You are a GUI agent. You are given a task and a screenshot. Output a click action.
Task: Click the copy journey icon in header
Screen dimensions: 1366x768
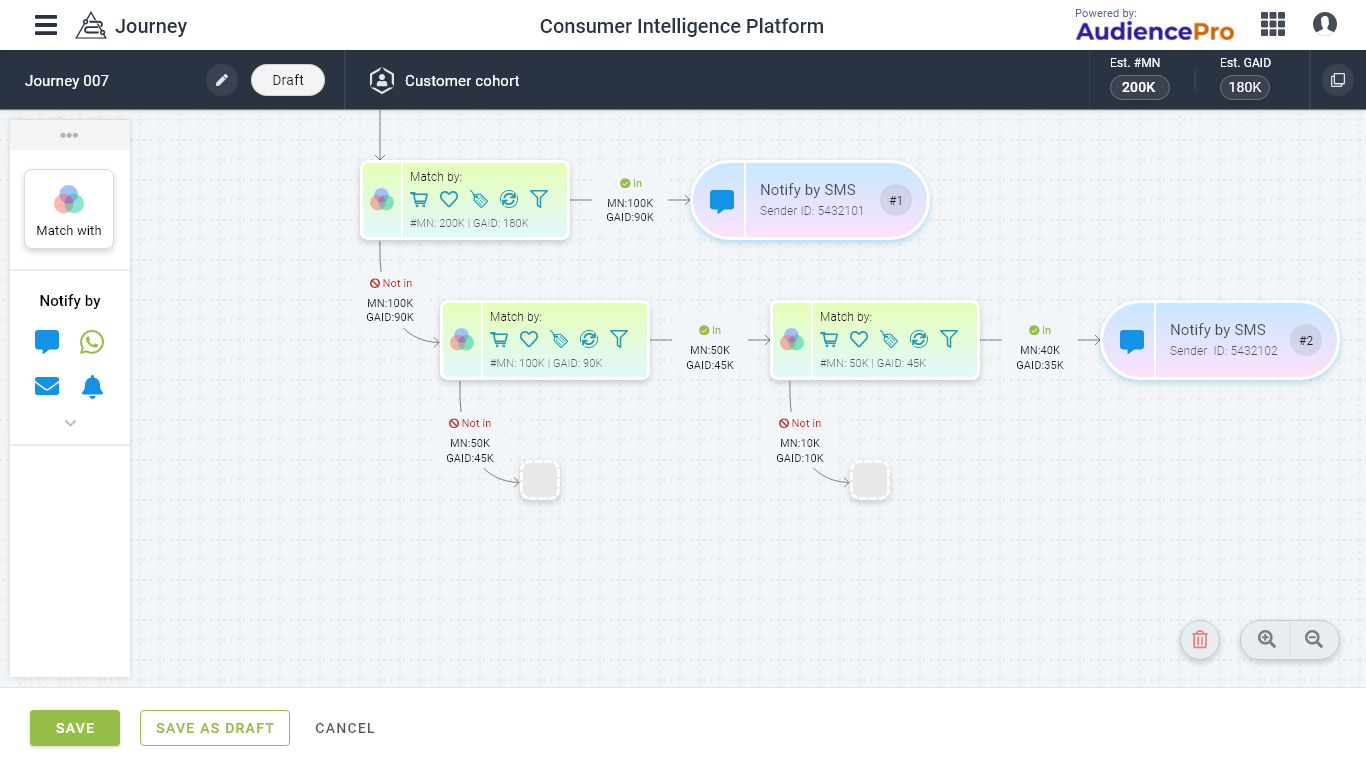pos(1337,80)
